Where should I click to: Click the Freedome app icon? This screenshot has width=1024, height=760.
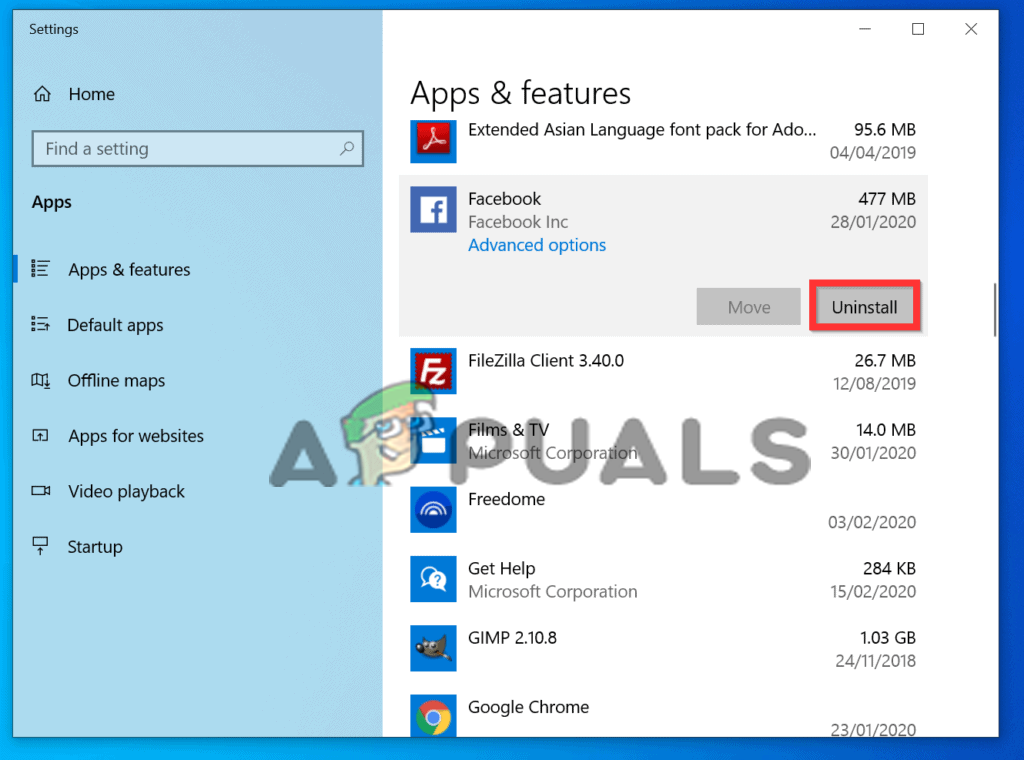tap(433, 510)
